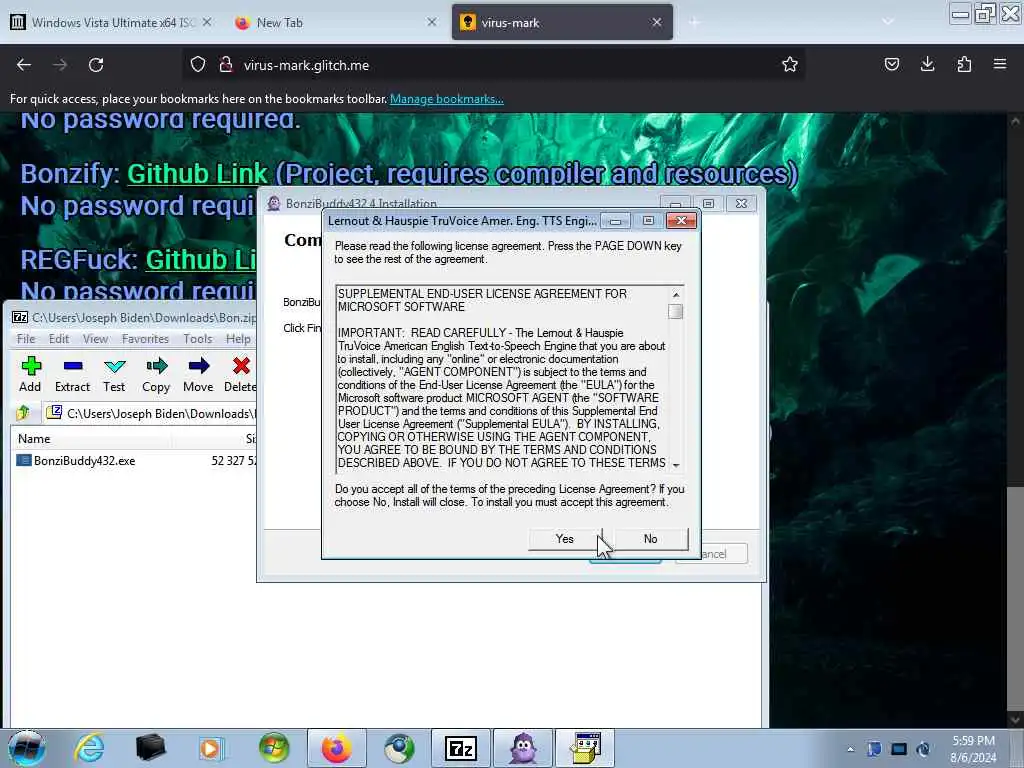Screen dimensions: 1024x768
Task: Open the Help menu in 7-Zip
Action: [238, 338]
